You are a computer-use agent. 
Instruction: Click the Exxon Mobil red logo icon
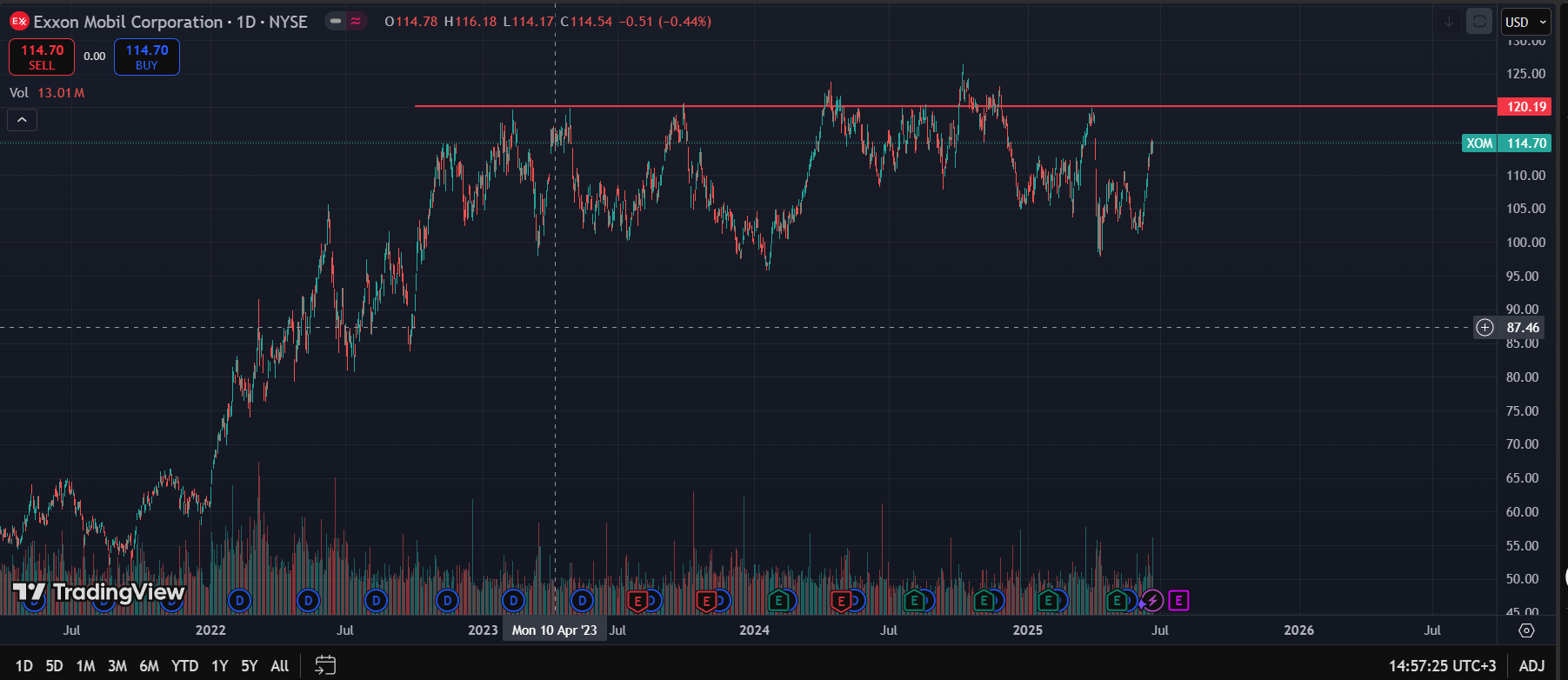[x=19, y=22]
